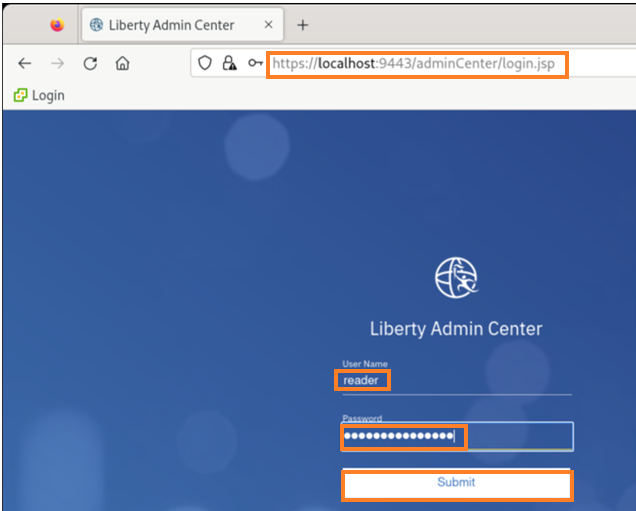Reload the current login page
Viewport: 636px width, 511px height.
pos(90,63)
